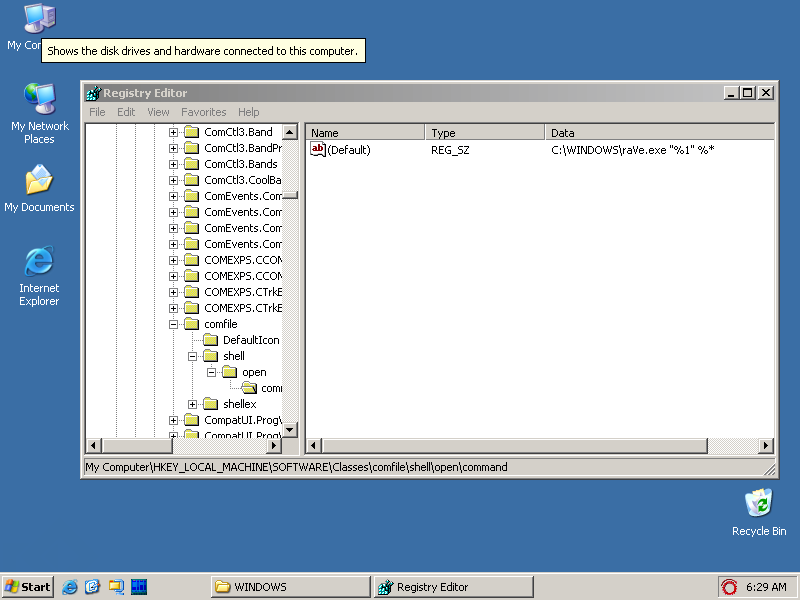Viewport: 800px width, 600px height.
Task: Click the folder icon of the shell key
Action: click(210, 356)
